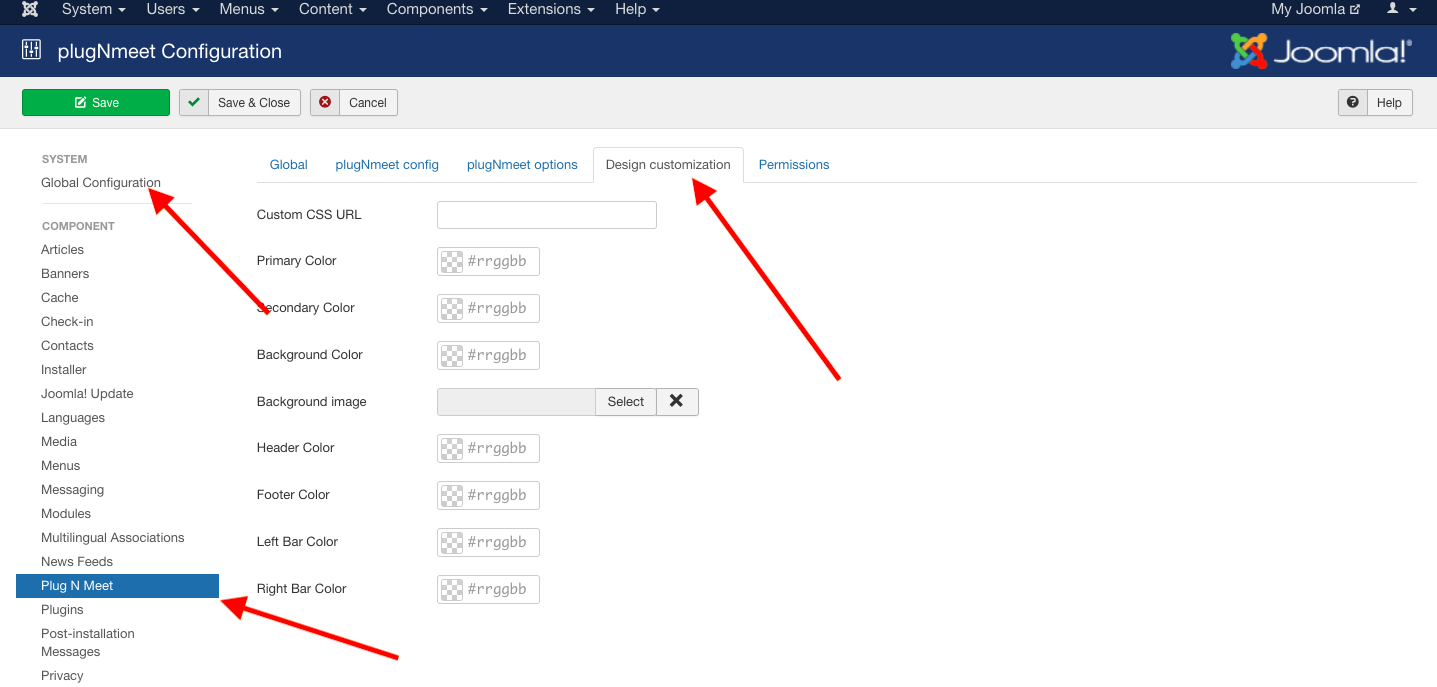
Task: Clear the Background image using the X icon
Action: [x=676, y=401]
